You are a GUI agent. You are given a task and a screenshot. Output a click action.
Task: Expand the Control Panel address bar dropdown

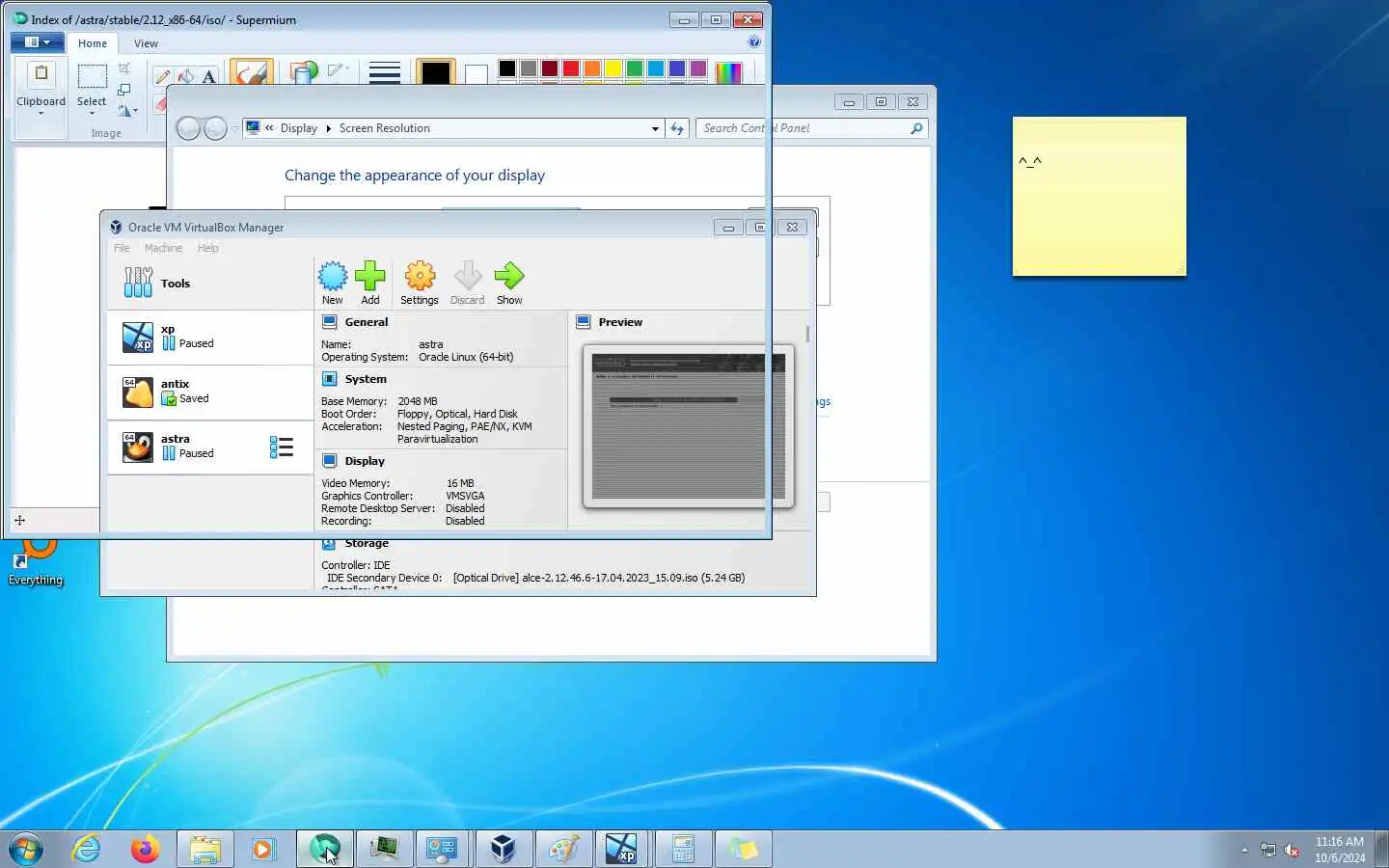click(x=655, y=128)
